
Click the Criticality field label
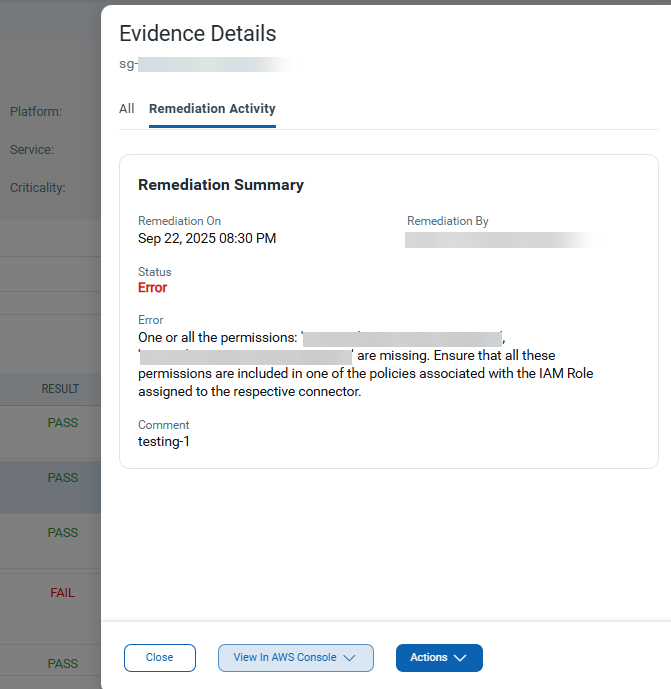(x=38, y=188)
